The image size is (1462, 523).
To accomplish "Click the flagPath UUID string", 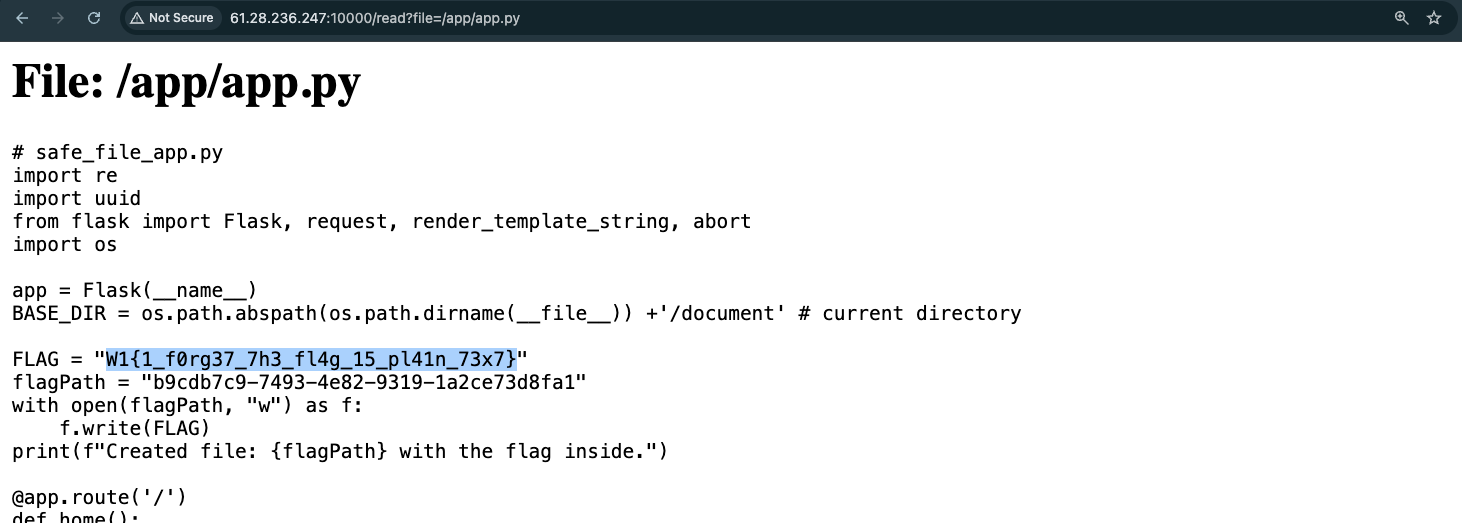I will (x=363, y=382).
